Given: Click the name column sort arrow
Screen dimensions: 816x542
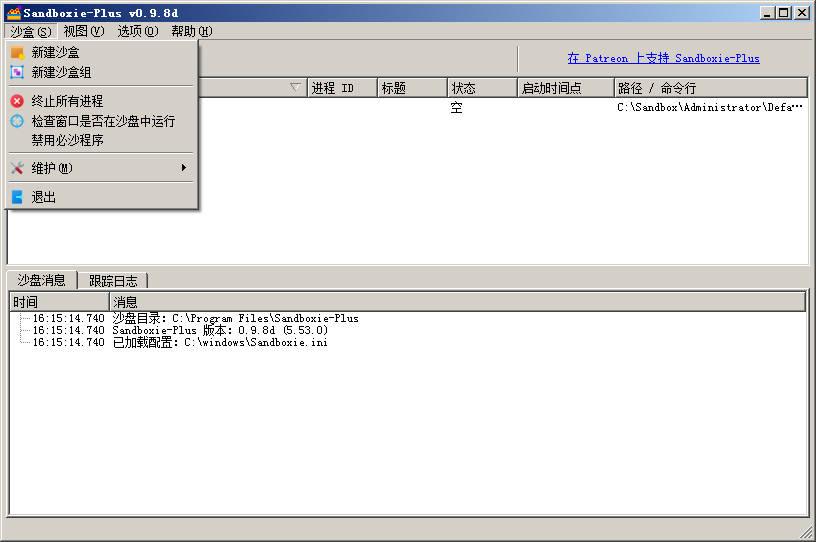Looking at the screenshot, I should [294, 88].
